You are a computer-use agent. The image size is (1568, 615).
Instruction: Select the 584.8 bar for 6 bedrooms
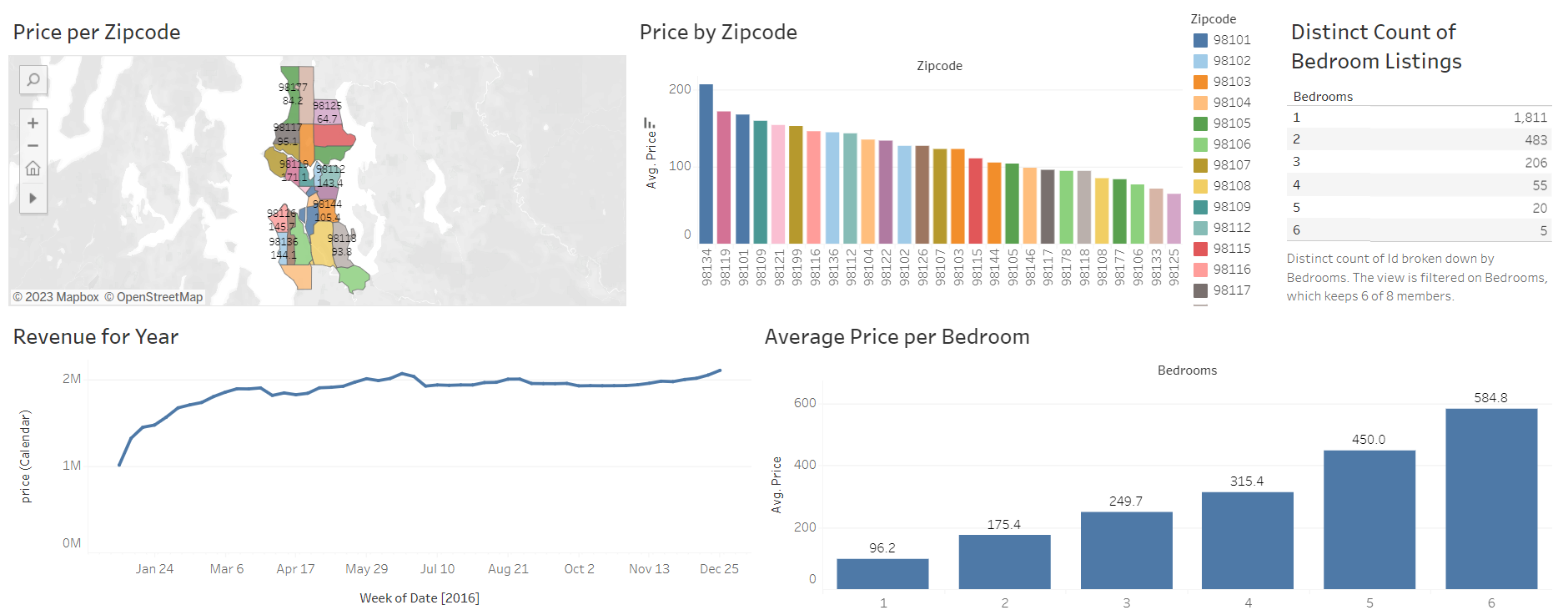[1492, 492]
